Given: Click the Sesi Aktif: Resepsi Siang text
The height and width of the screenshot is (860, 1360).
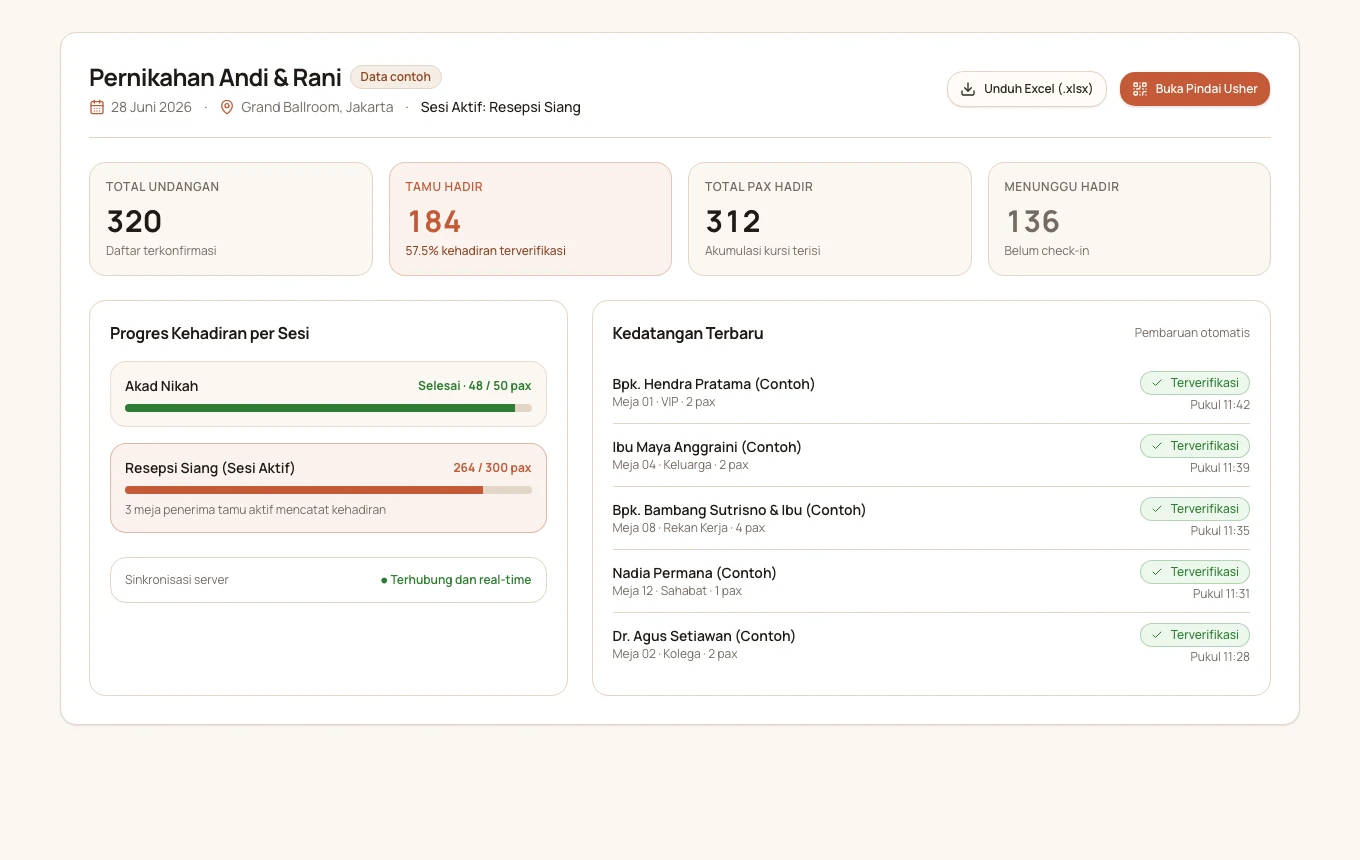Looking at the screenshot, I should 501,107.
